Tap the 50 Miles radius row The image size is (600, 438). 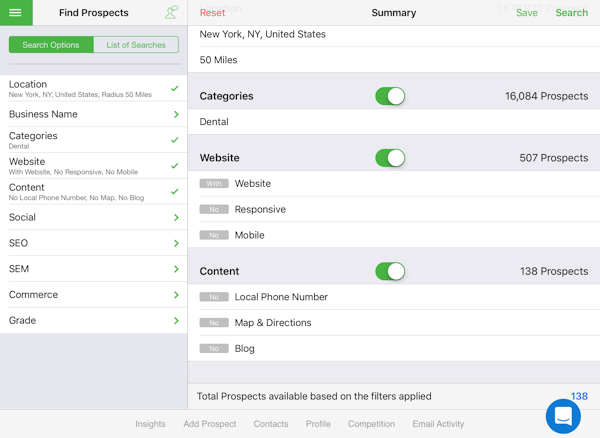[394, 60]
